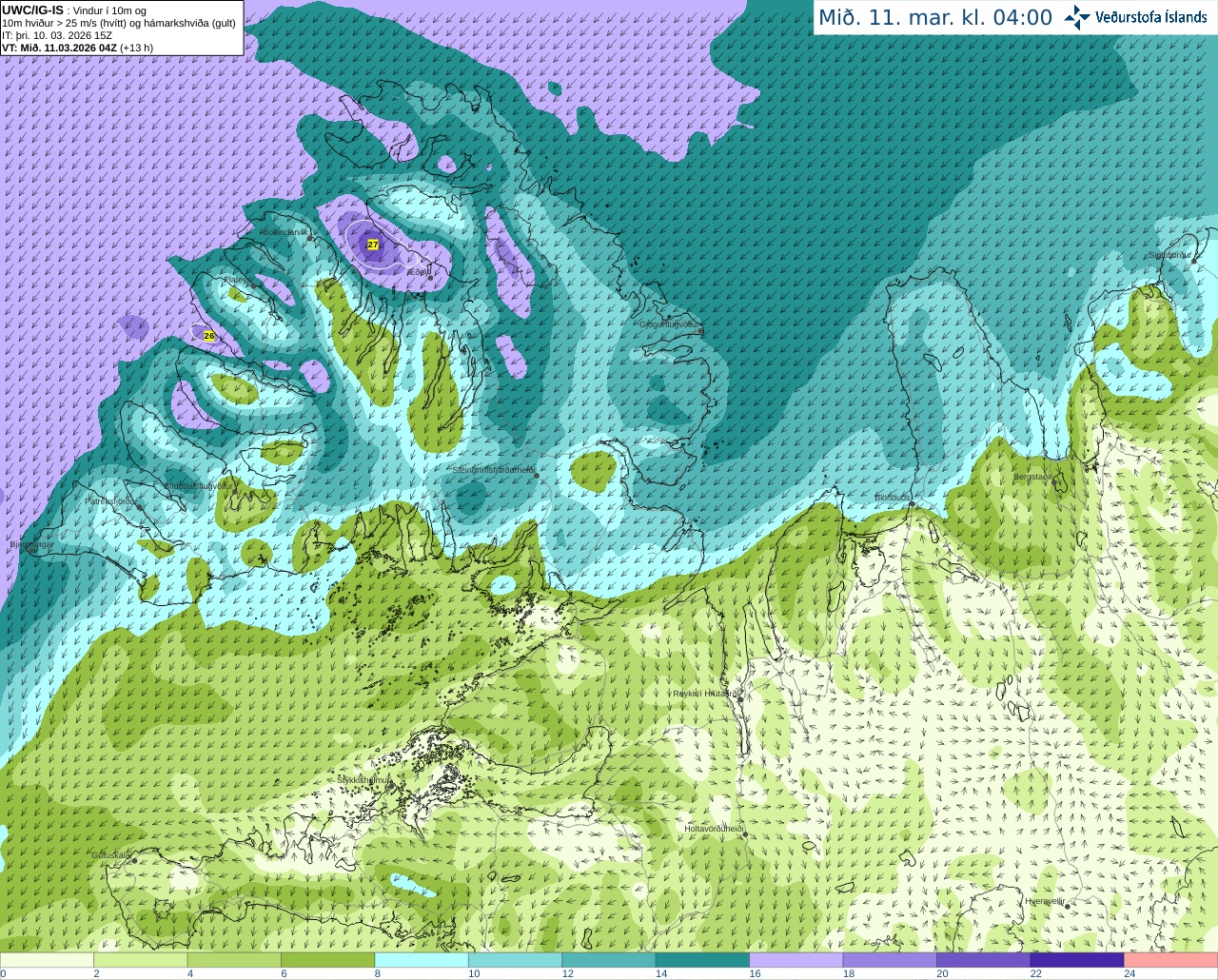
Task: Click the legend tick label 24
Action: coord(1130,973)
